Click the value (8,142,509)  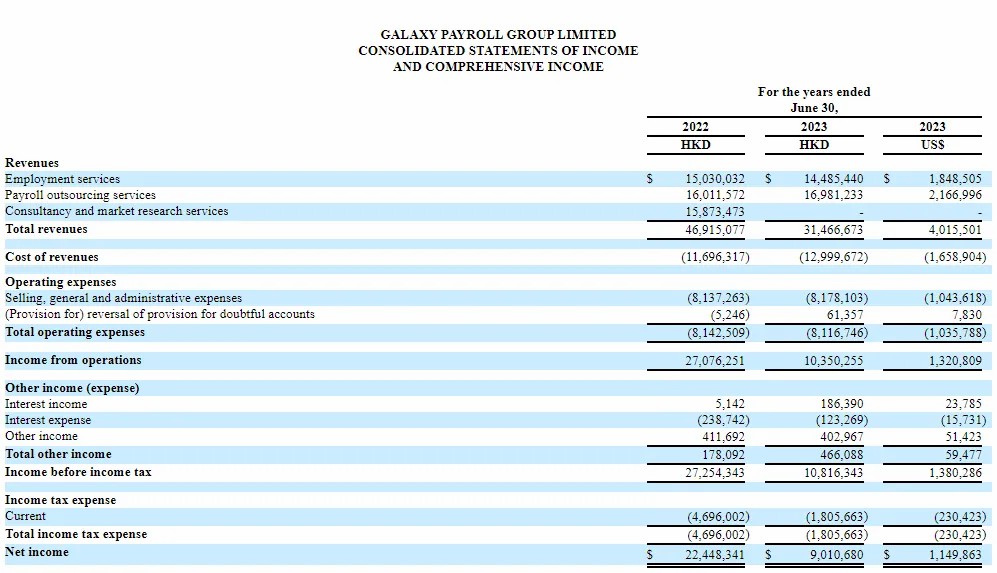coord(719,333)
